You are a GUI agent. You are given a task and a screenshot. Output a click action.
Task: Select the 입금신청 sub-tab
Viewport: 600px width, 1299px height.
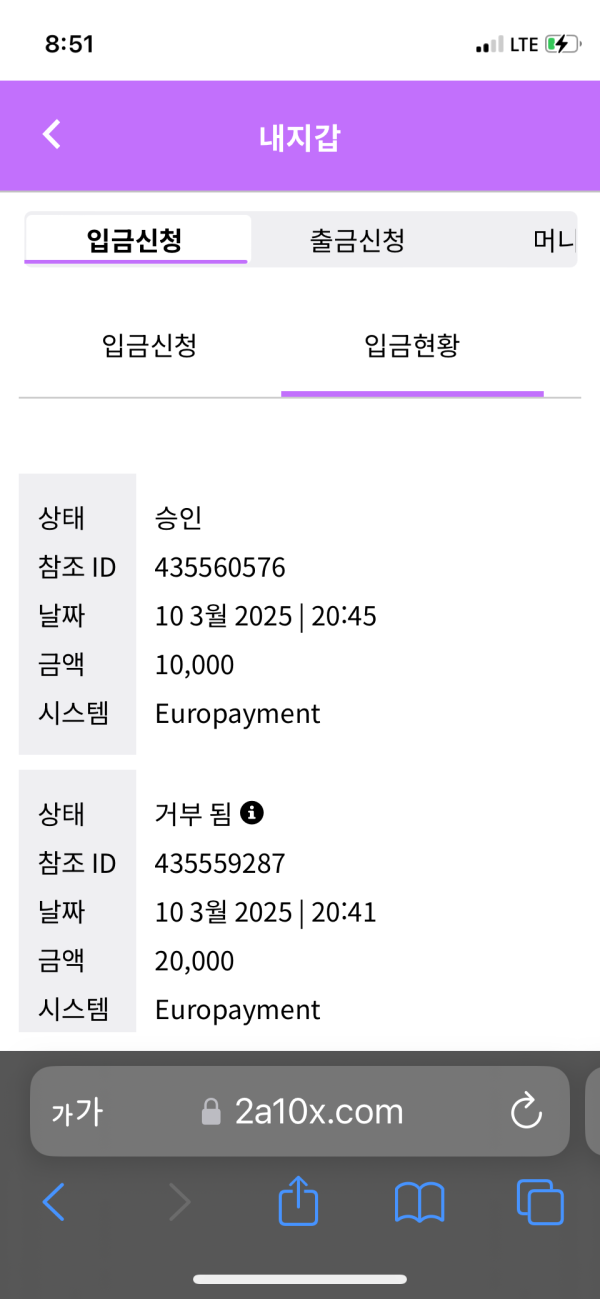[149, 346]
